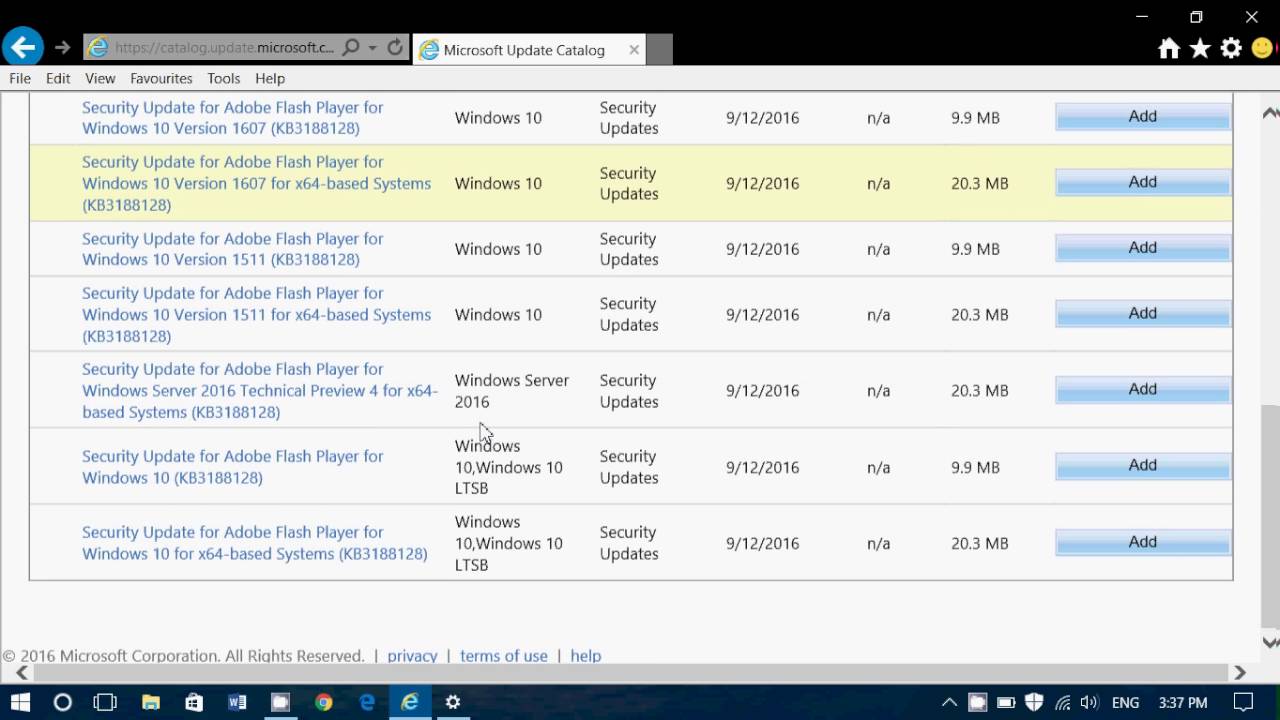Viewport: 1280px width, 720px height.
Task: Open the volume speaker tray icon
Action: pos(1089,702)
